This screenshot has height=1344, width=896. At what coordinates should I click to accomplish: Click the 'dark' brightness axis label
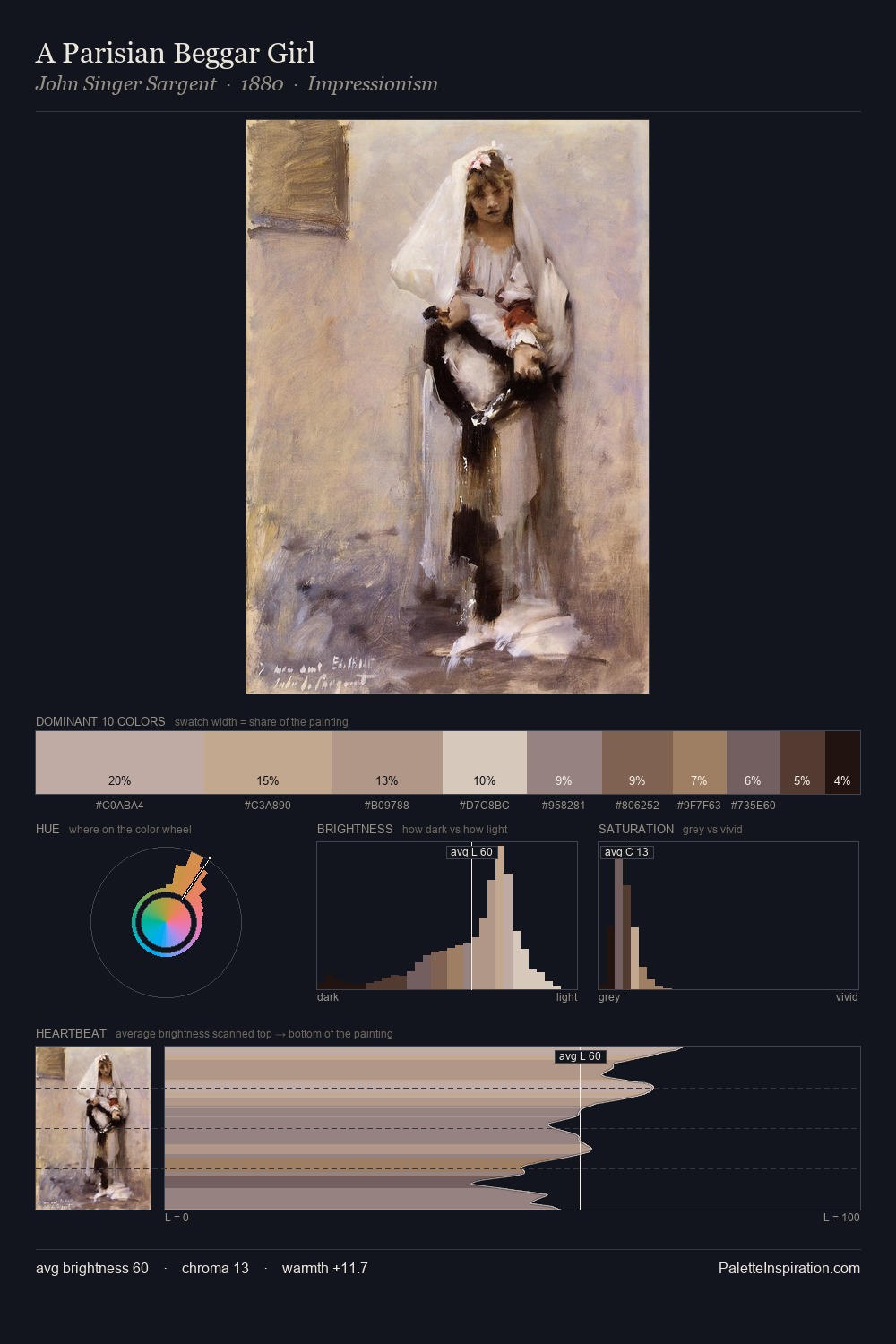[x=328, y=997]
